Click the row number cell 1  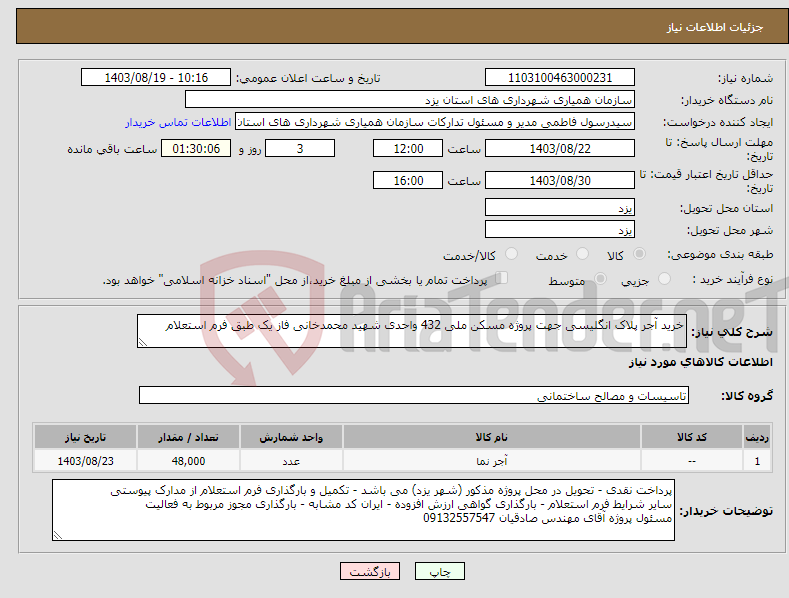757,461
